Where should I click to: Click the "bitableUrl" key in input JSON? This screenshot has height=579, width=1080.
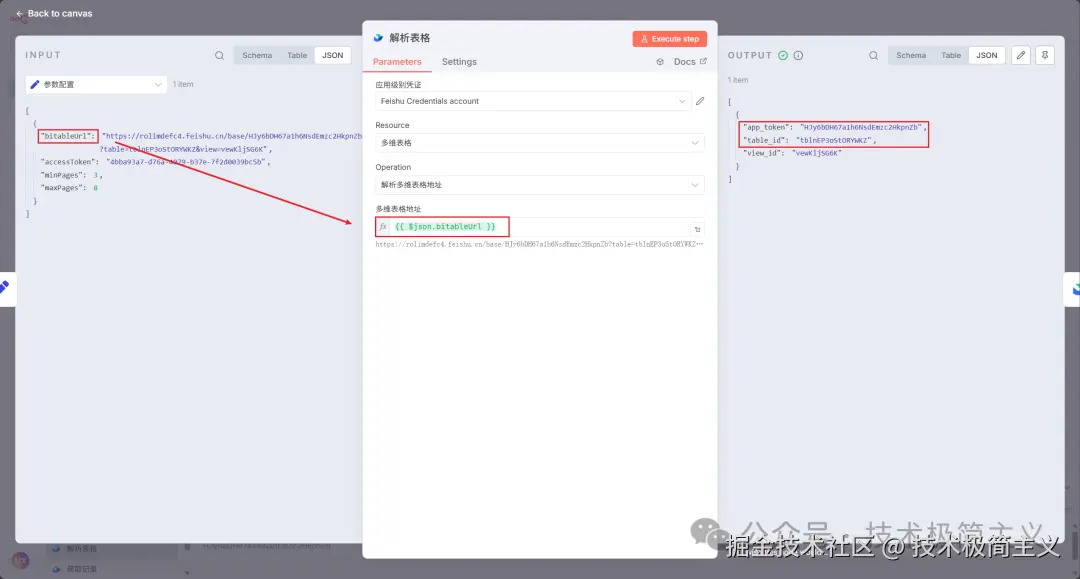tap(68, 136)
